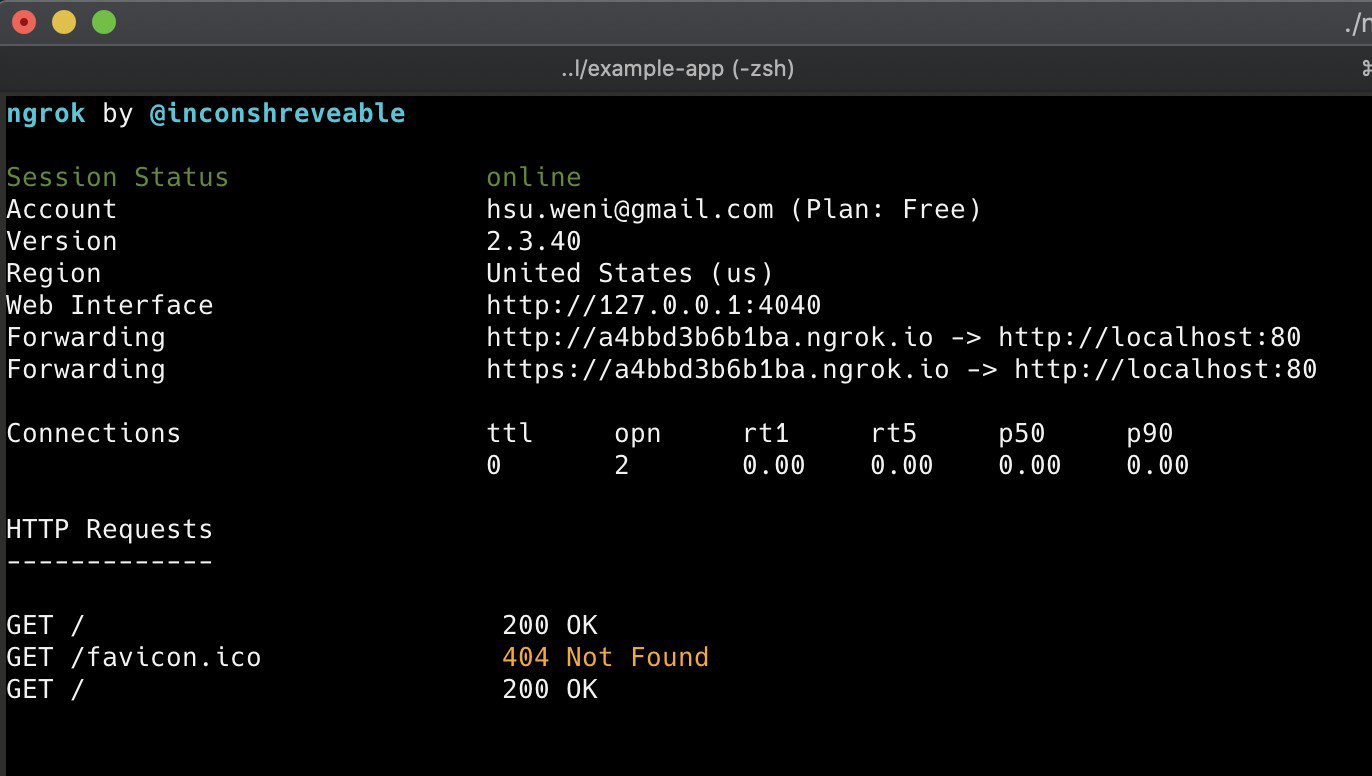The height and width of the screenshot is (776, 1372).
Task: Click the 'Forwarding' label of the https row
Action: (86, 369)
